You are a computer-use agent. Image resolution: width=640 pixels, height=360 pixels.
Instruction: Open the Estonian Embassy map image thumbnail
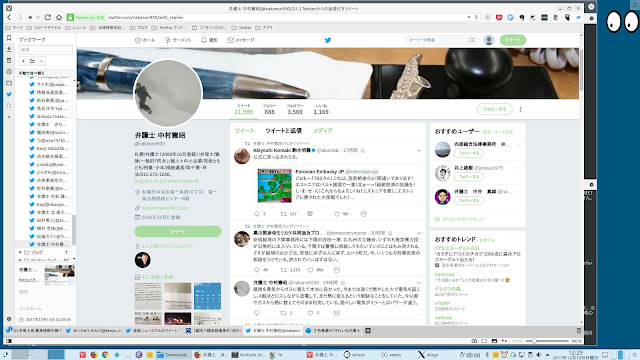tap(275, 186)
